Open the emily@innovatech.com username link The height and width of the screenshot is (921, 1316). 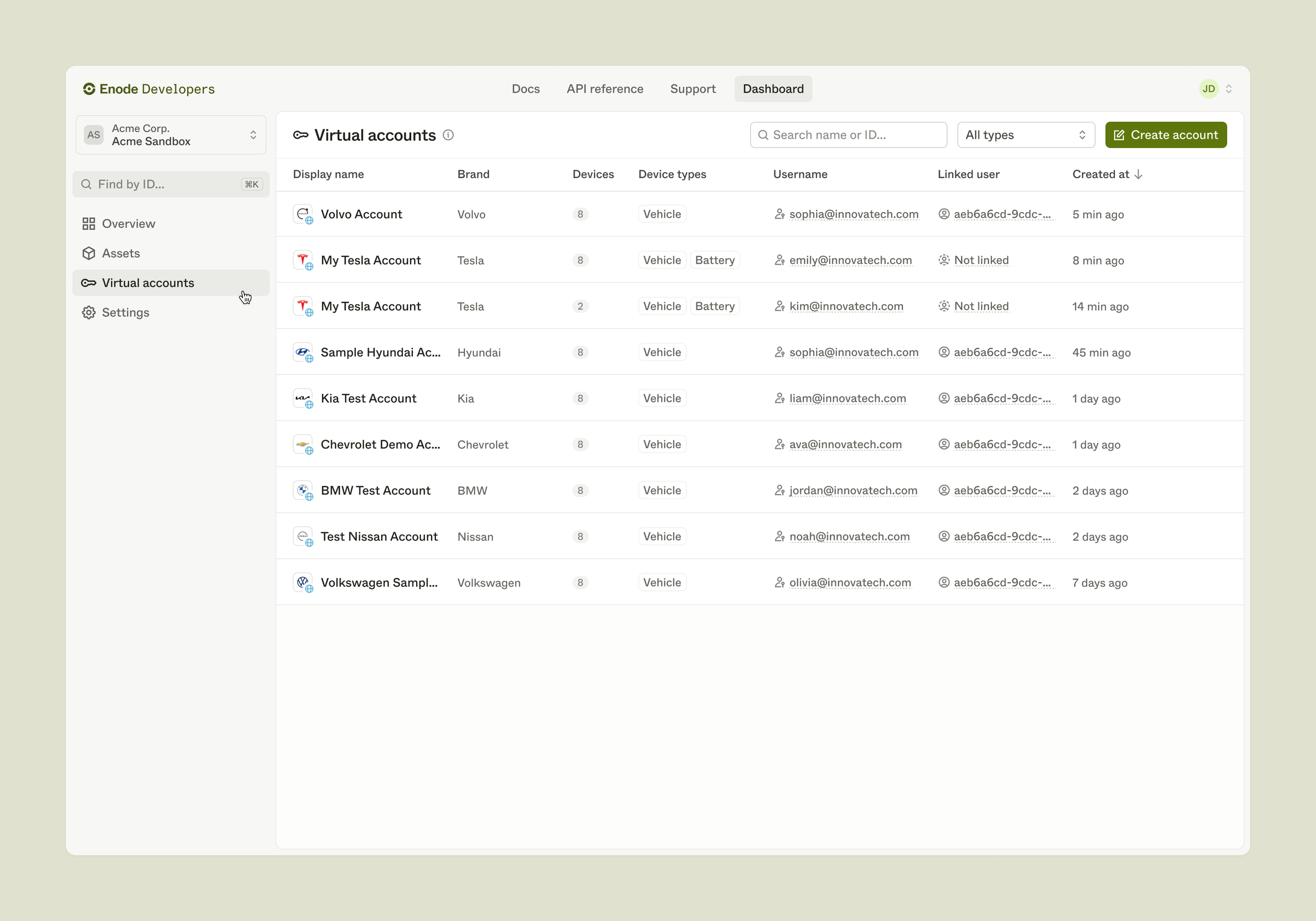(850, 260)
